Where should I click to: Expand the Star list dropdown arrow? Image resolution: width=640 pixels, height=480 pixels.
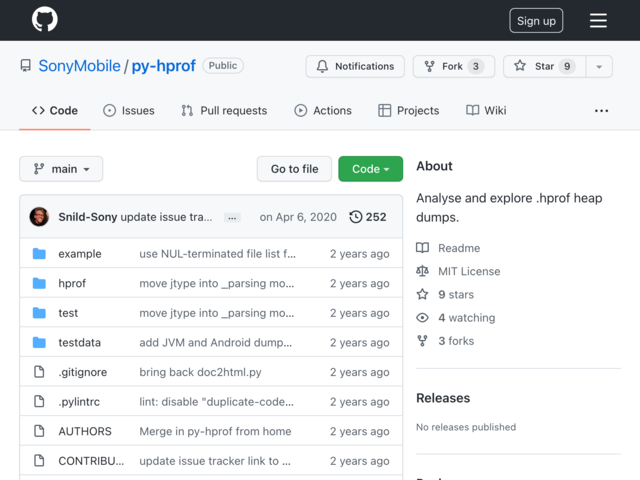599,67
